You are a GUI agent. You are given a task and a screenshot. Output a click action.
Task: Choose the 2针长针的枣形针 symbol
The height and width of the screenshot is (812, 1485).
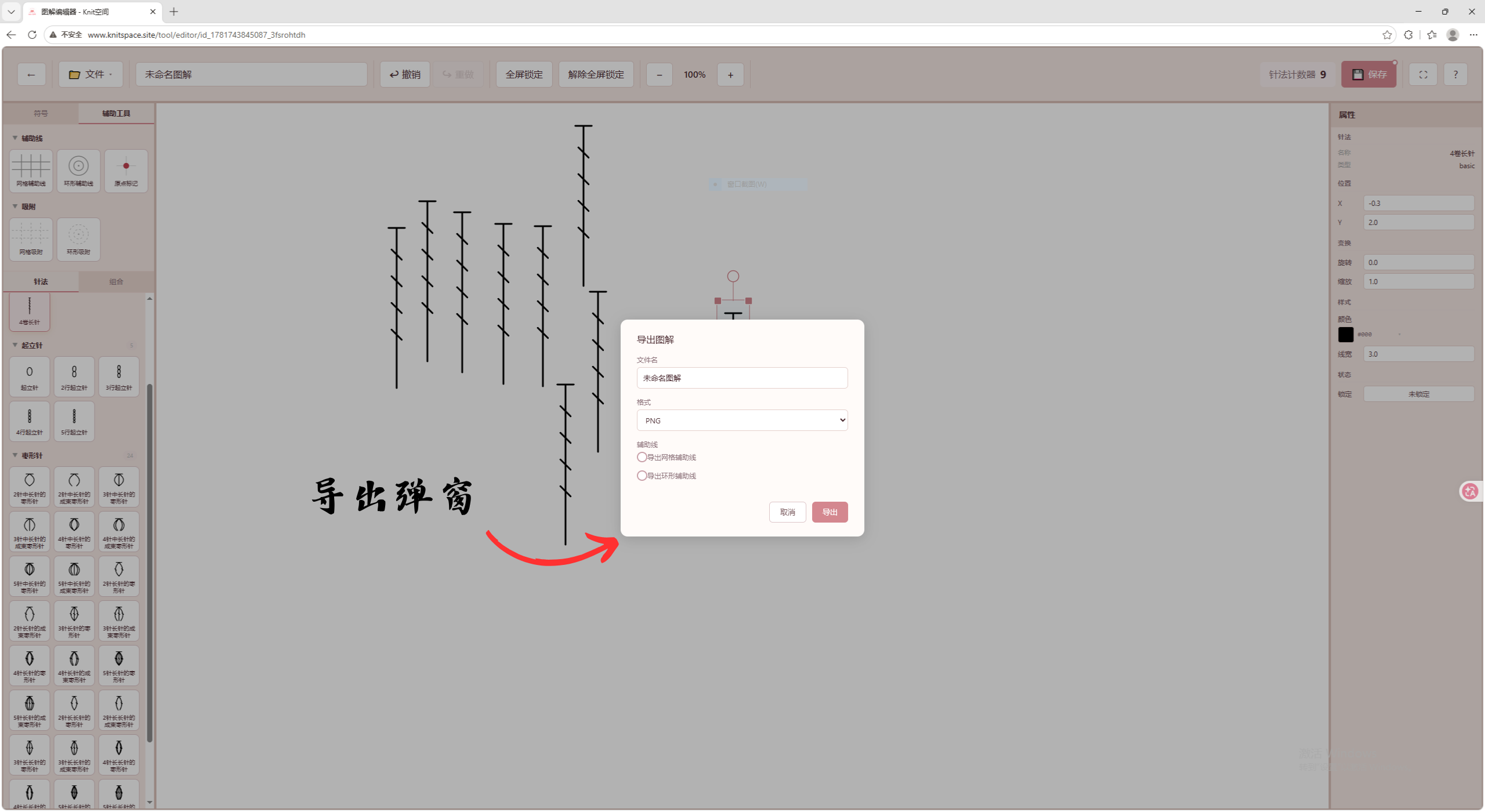pyautogui.click(x=119, y=577)
